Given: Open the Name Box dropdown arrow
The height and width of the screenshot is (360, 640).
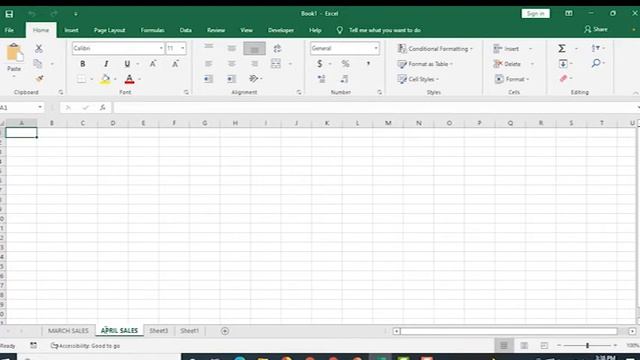Looking at the screenshot, I should [x=40, y=107].
